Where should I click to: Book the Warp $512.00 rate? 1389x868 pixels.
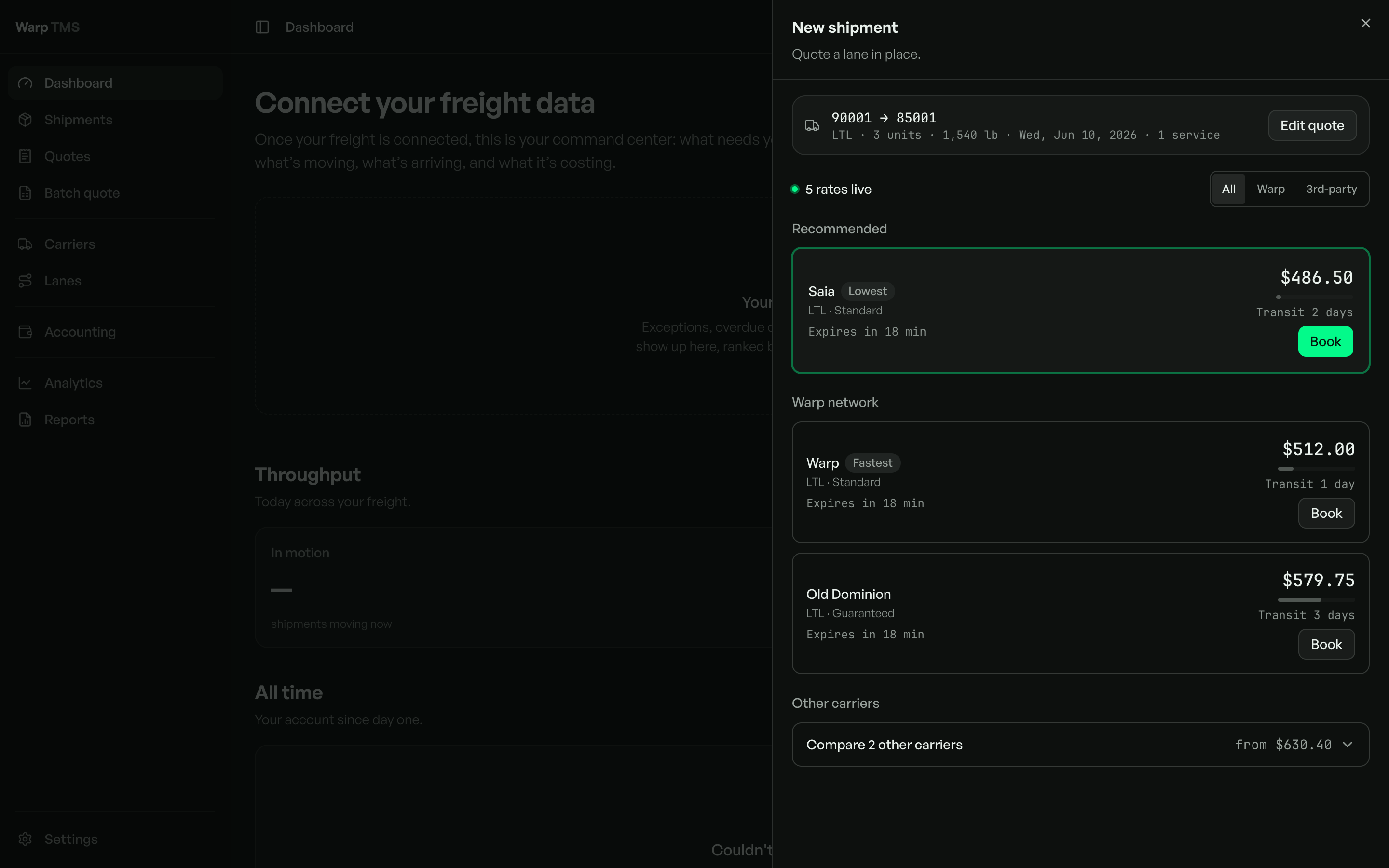coord(1326,514)
